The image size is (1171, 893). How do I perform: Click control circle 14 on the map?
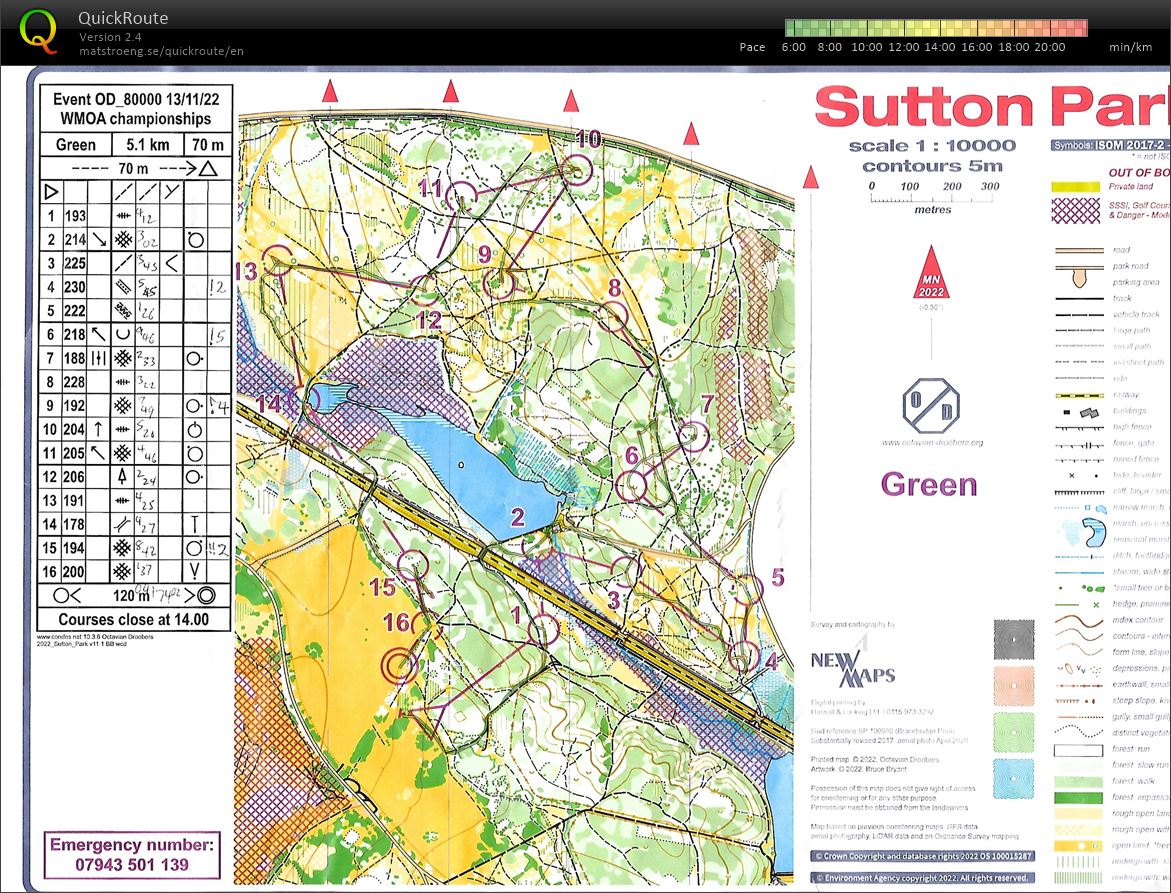point(305,400)
